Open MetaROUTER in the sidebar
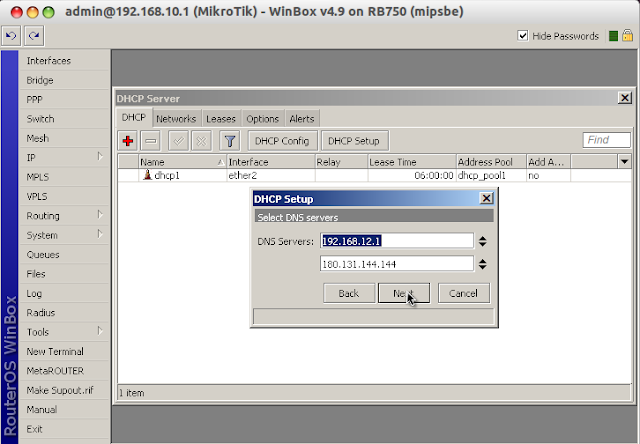 [x=64, y=371]
